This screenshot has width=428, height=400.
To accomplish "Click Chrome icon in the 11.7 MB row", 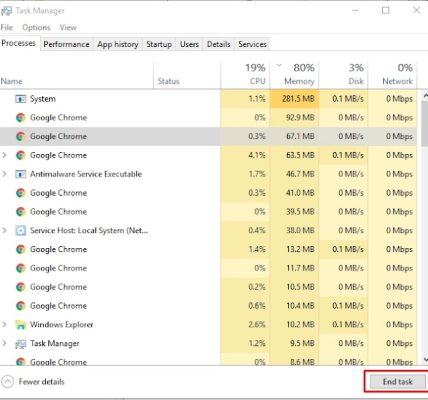I will point(21,268).
